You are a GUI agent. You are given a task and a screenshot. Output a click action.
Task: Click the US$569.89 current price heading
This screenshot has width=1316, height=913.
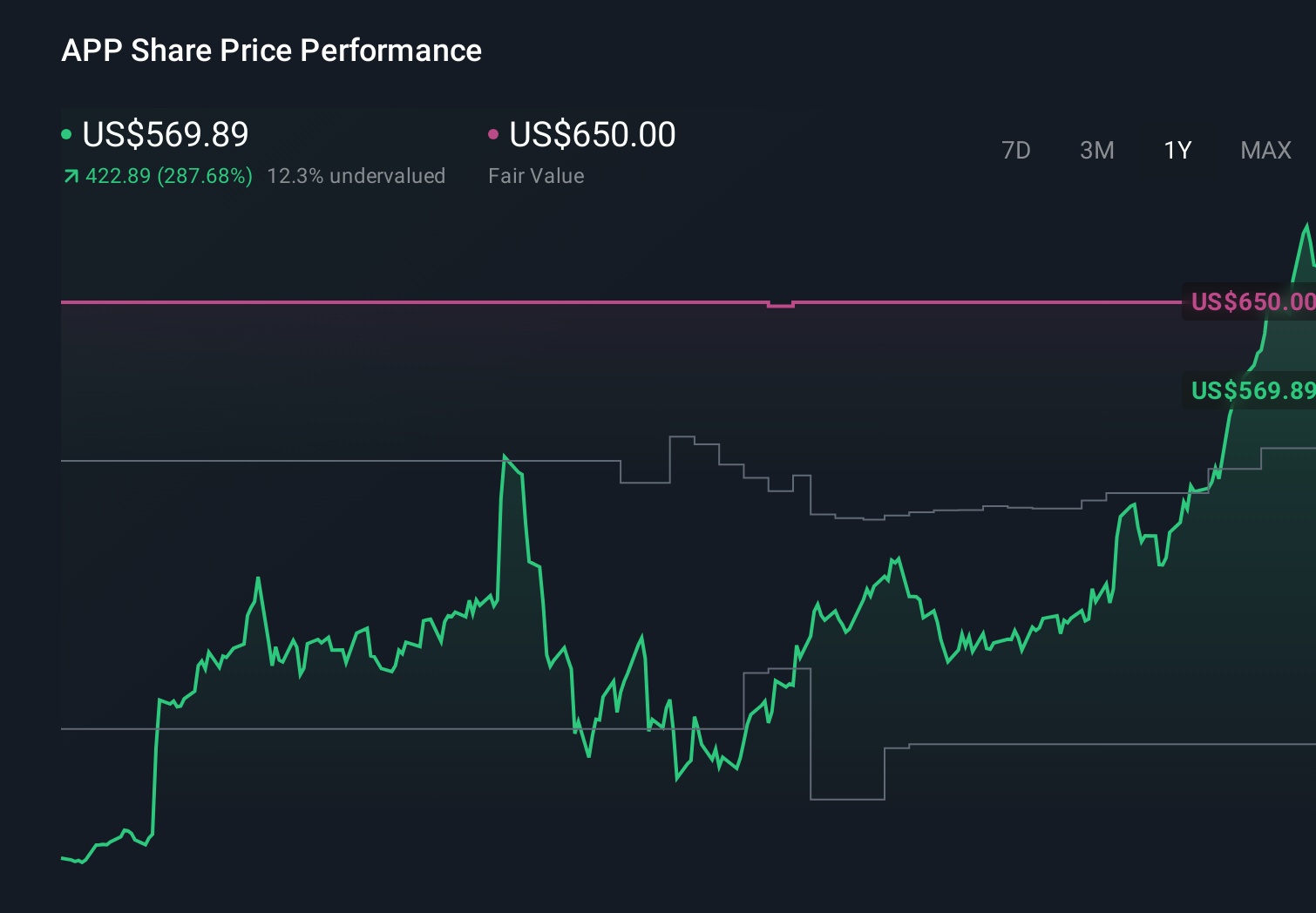[166, 134]
